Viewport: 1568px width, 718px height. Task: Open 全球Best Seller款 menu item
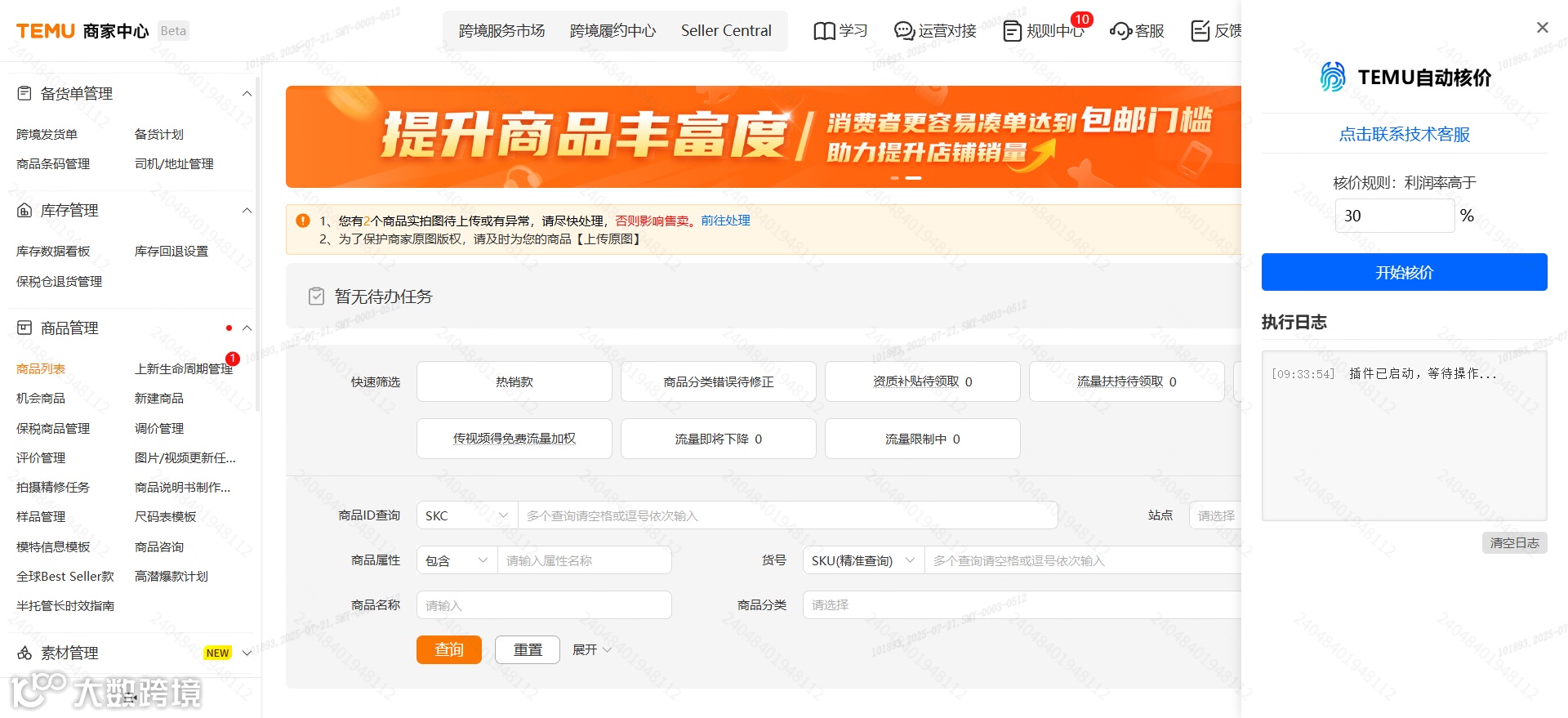(65, 576)
